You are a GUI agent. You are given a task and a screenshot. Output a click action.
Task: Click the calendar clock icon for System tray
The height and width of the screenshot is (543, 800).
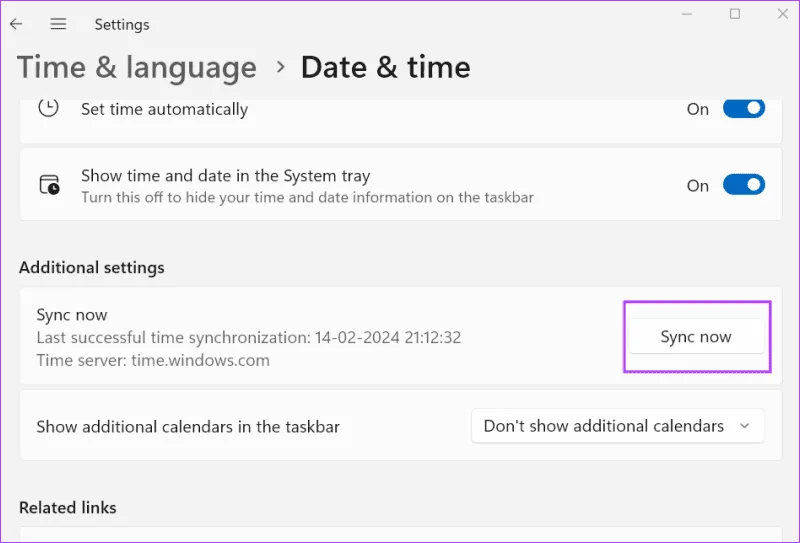48,185
